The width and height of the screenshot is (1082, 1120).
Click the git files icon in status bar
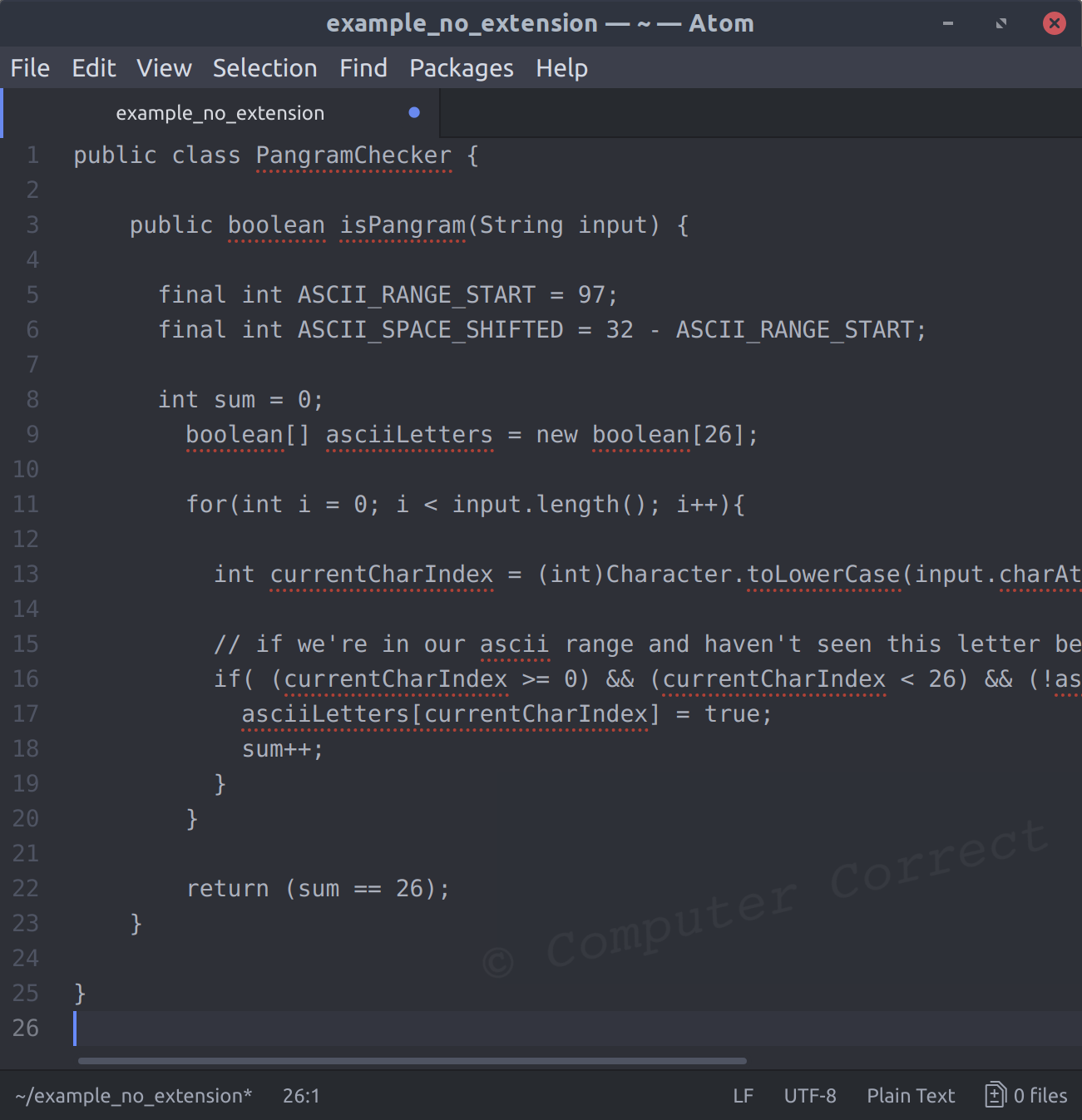point(996,1095)
